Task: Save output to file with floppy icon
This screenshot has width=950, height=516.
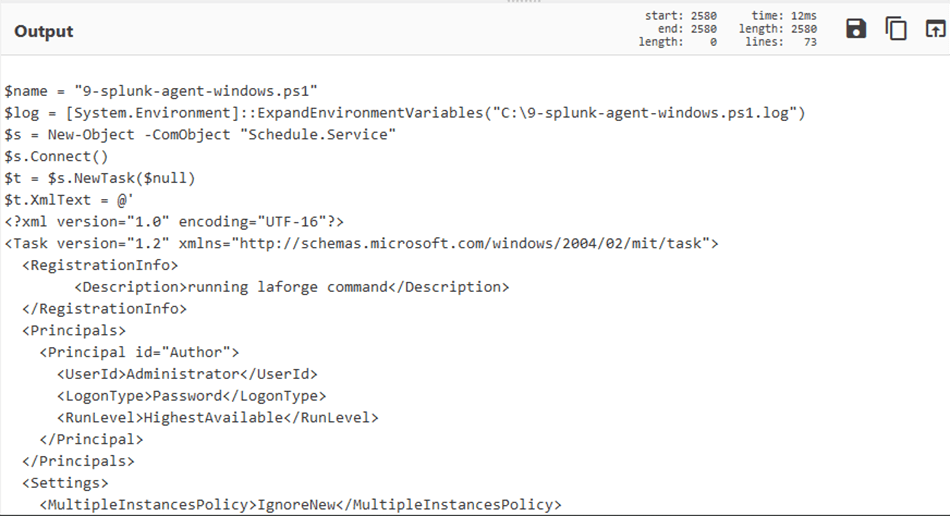Action: (855, 28)
